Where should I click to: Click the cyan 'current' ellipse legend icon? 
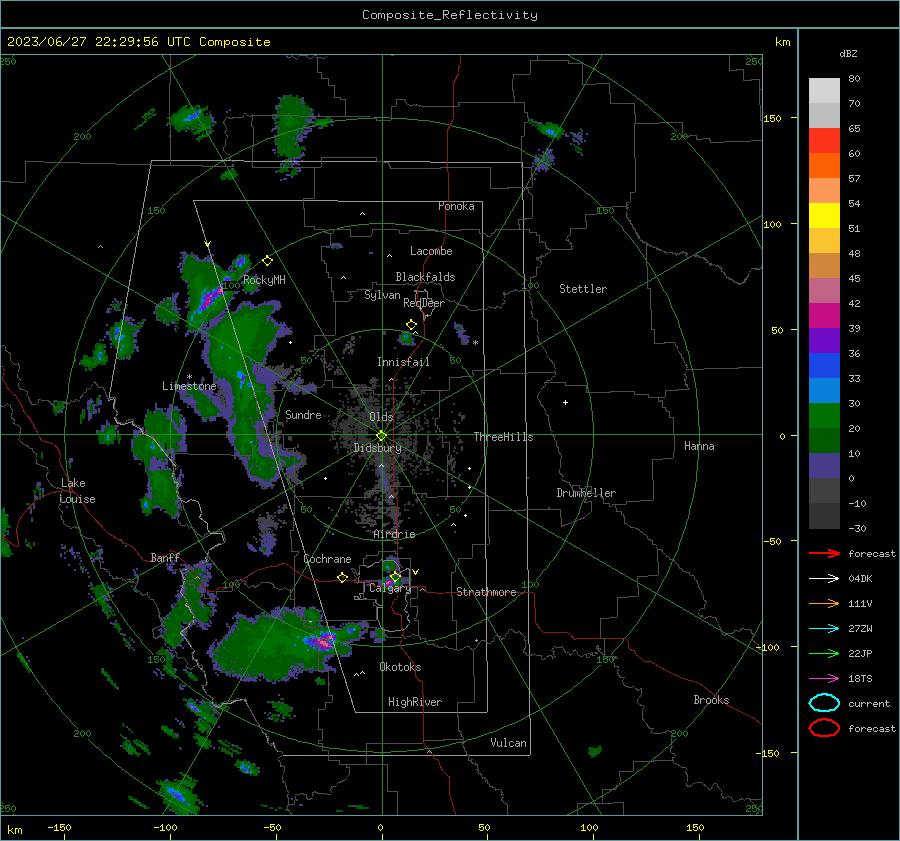point(824,703)
